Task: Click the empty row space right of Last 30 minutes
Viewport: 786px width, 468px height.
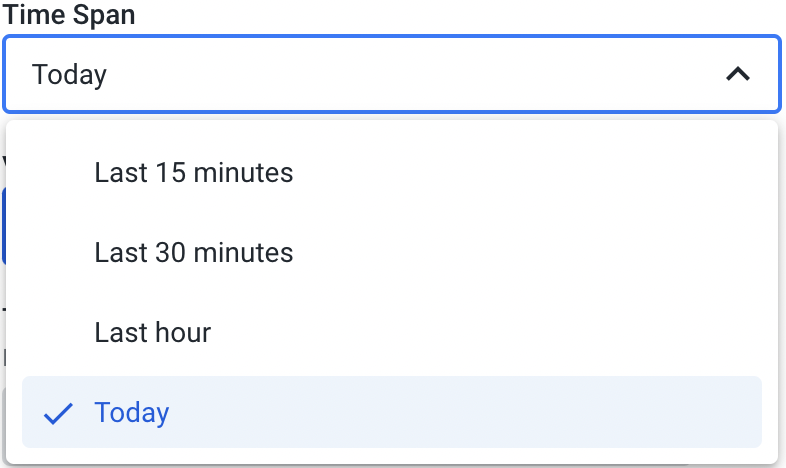Action: pyautogui.click(x=527, y=252)
